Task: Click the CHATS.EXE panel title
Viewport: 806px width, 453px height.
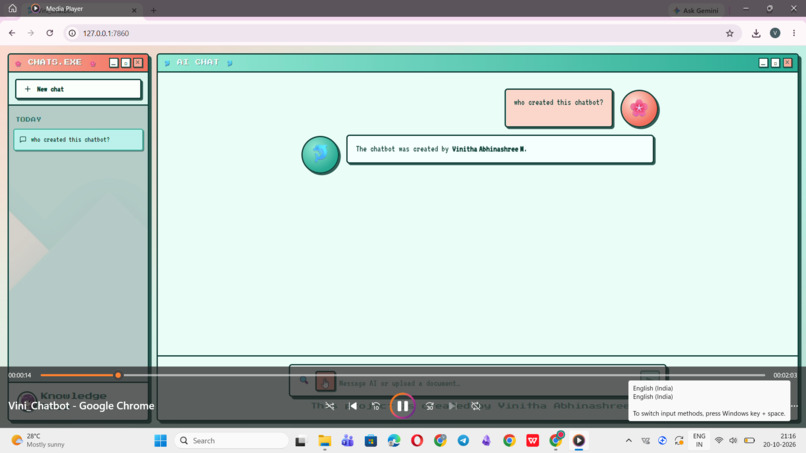Action: pyautogui.click(x=54, y=62)
